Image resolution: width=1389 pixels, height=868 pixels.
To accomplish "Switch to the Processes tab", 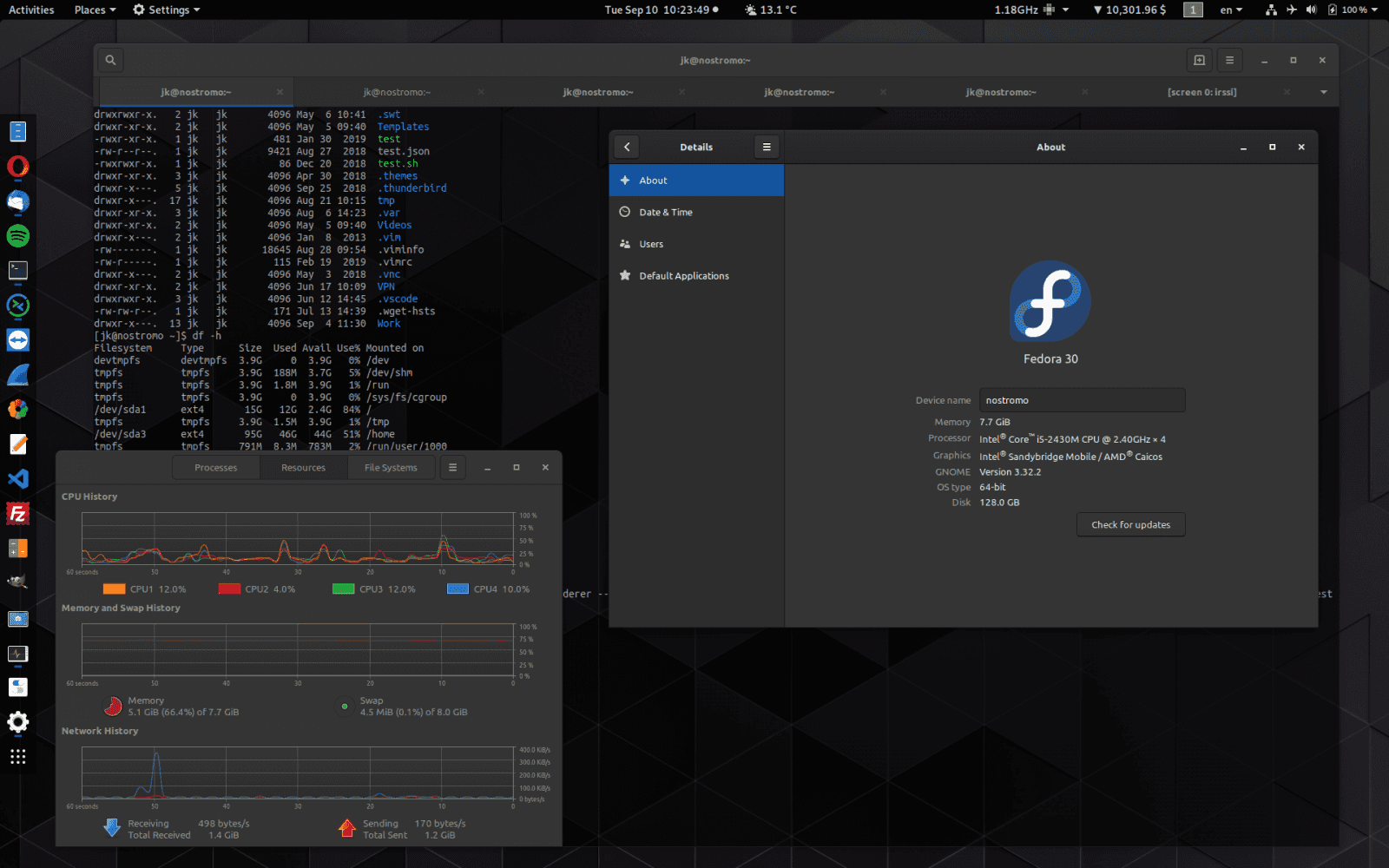I will (215, 467).
